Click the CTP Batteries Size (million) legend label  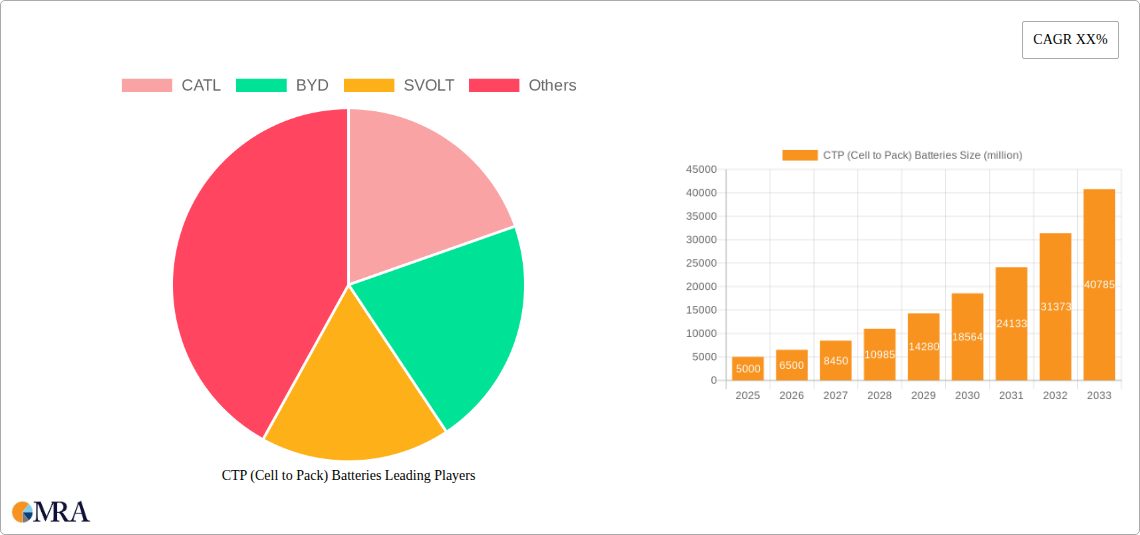(x=923, y=155)
